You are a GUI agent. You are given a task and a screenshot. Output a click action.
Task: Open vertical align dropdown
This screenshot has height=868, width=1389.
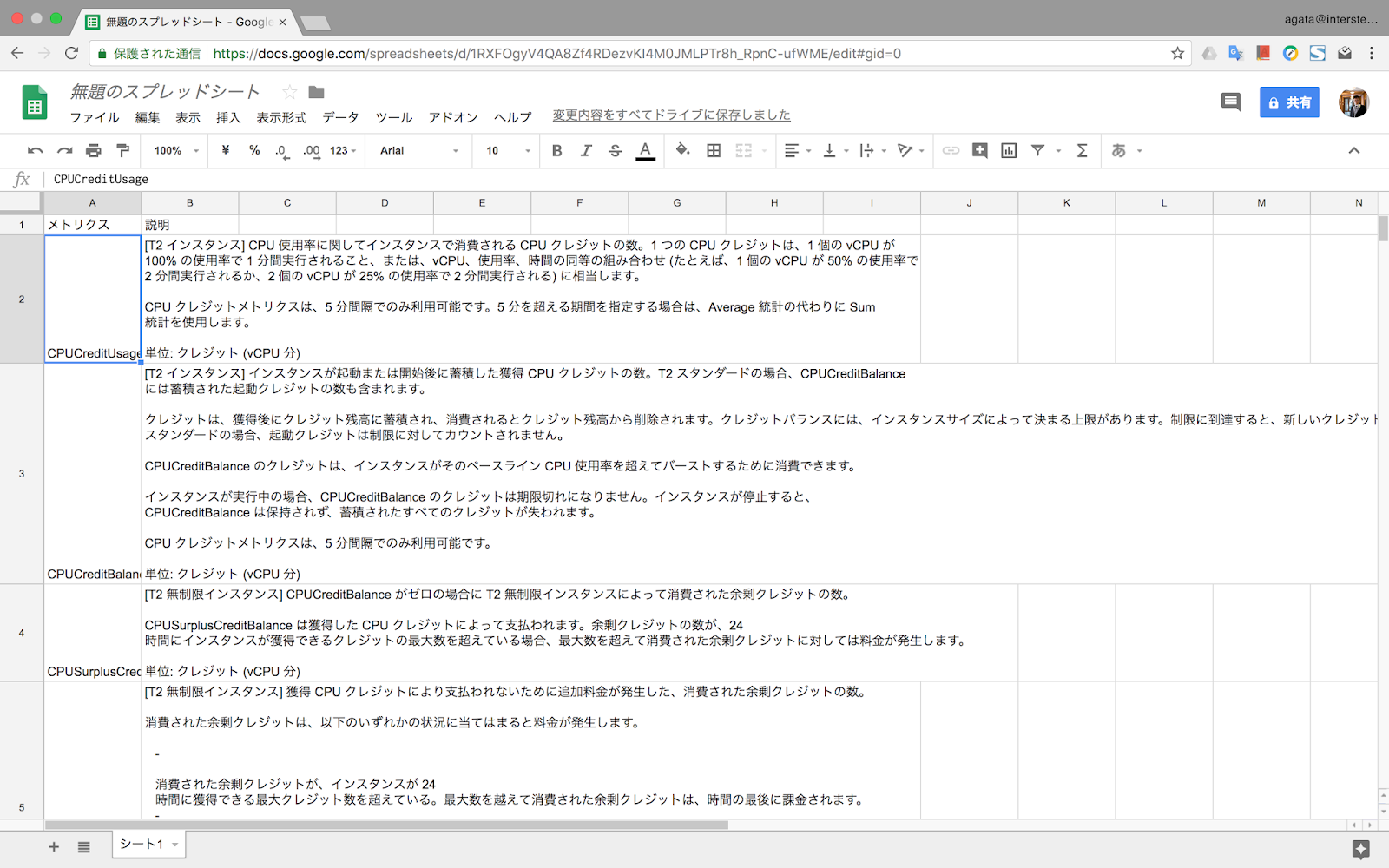pyautogui.click(x=836, y=151)
